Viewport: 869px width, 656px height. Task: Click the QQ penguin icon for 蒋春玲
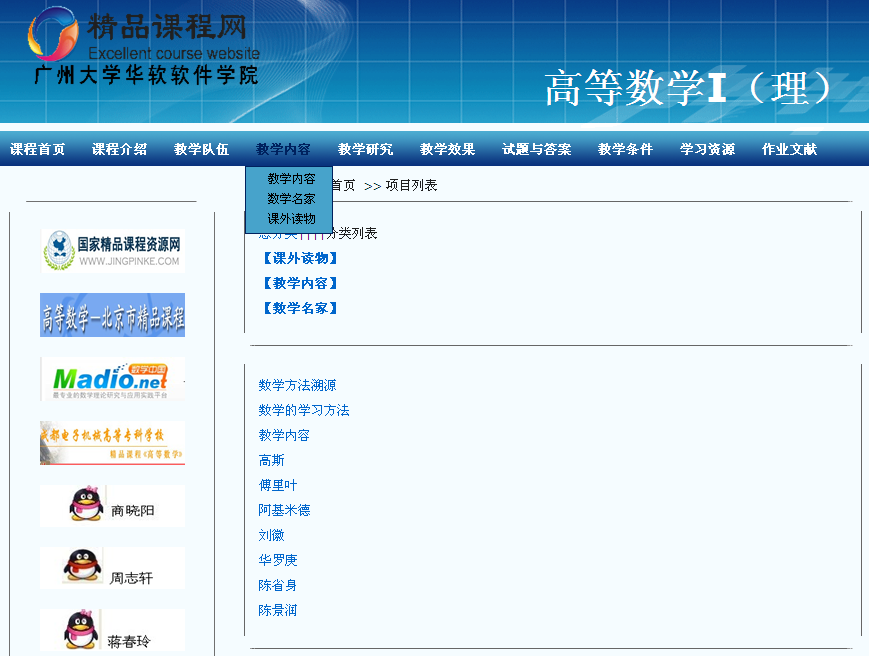(x=82, y=630)
